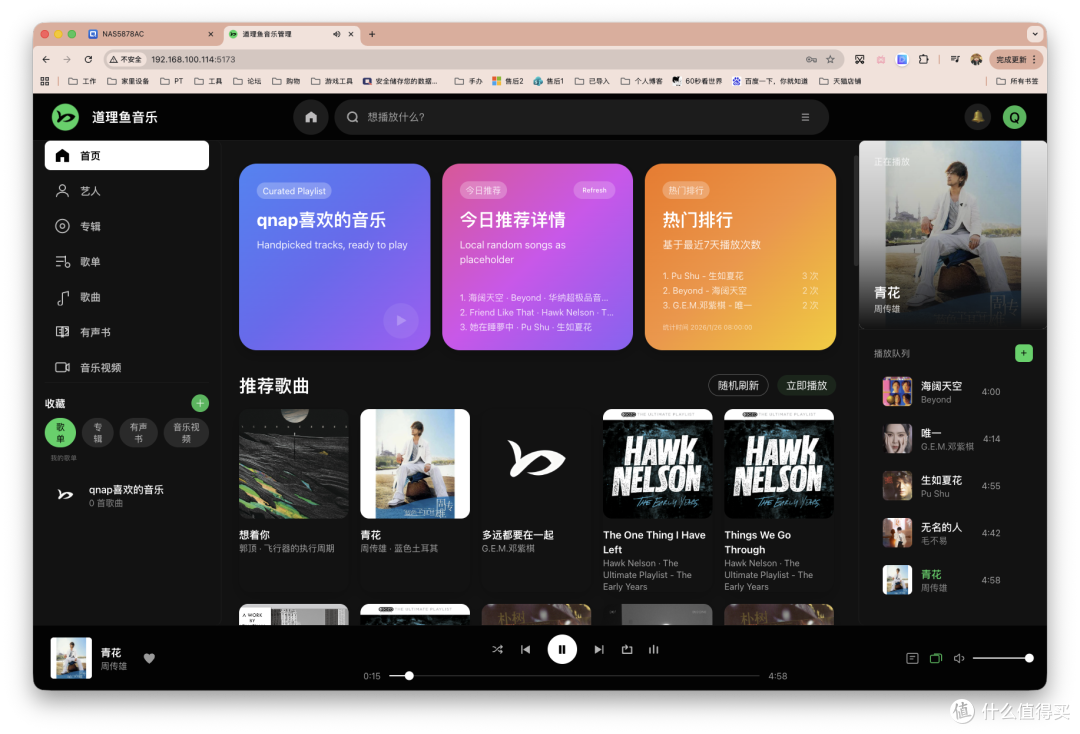Open 专辑 in the sidebar
Viewport: 1080px width, 734px height.
[127, 227]
